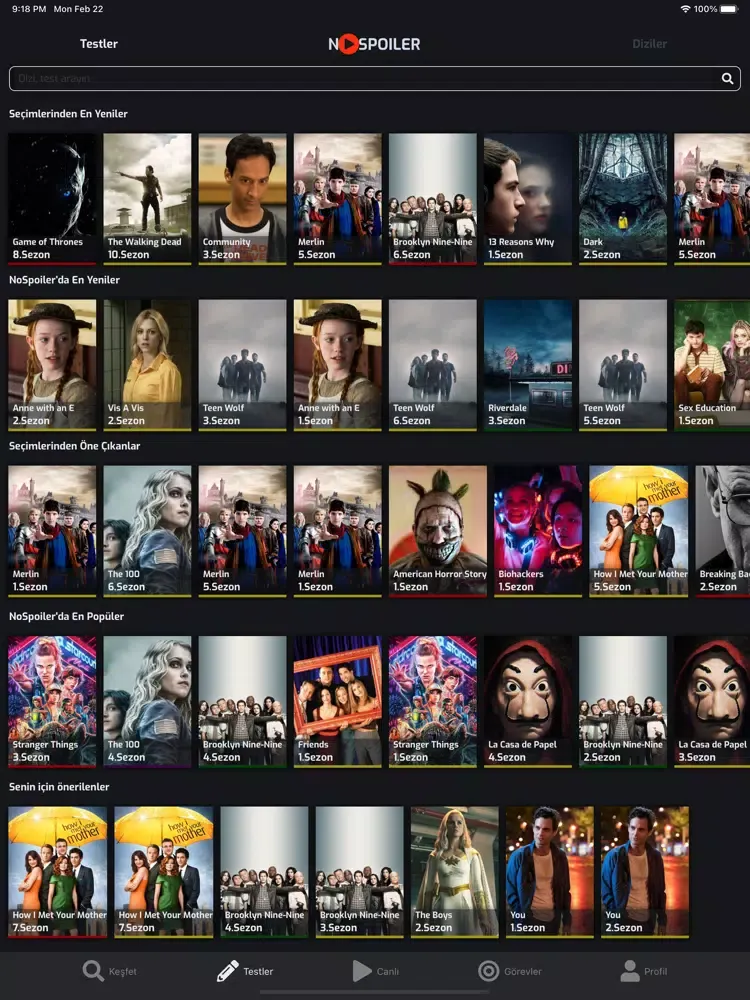Open Biohackers 1.Sezon poster
This screenshot has width=750, height=1000.
[538, 531]
